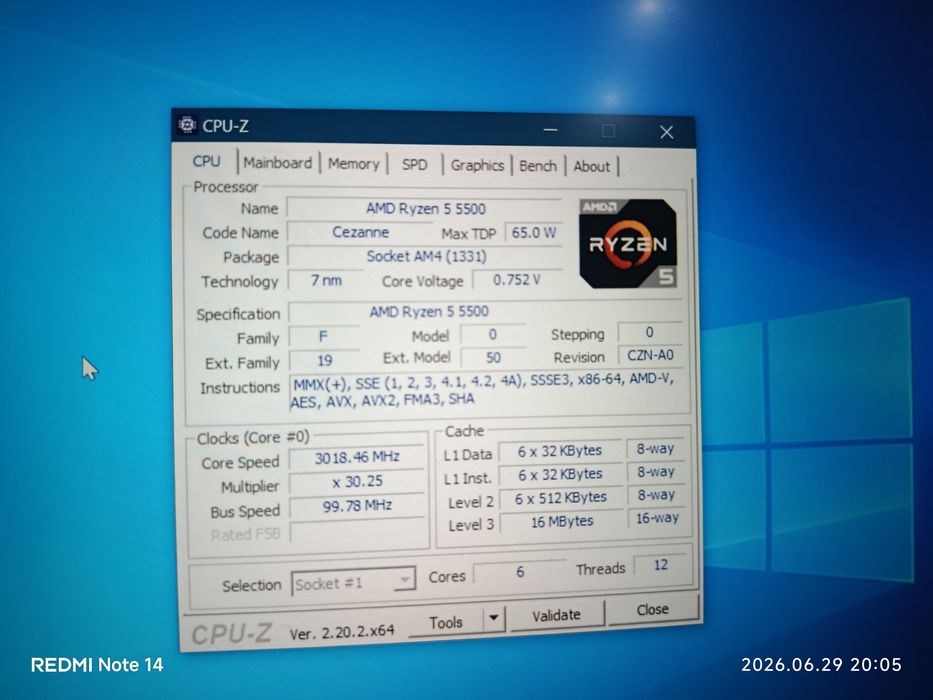Switch to the Mainboard tab

pyautogui.click(x=277, y=162)
